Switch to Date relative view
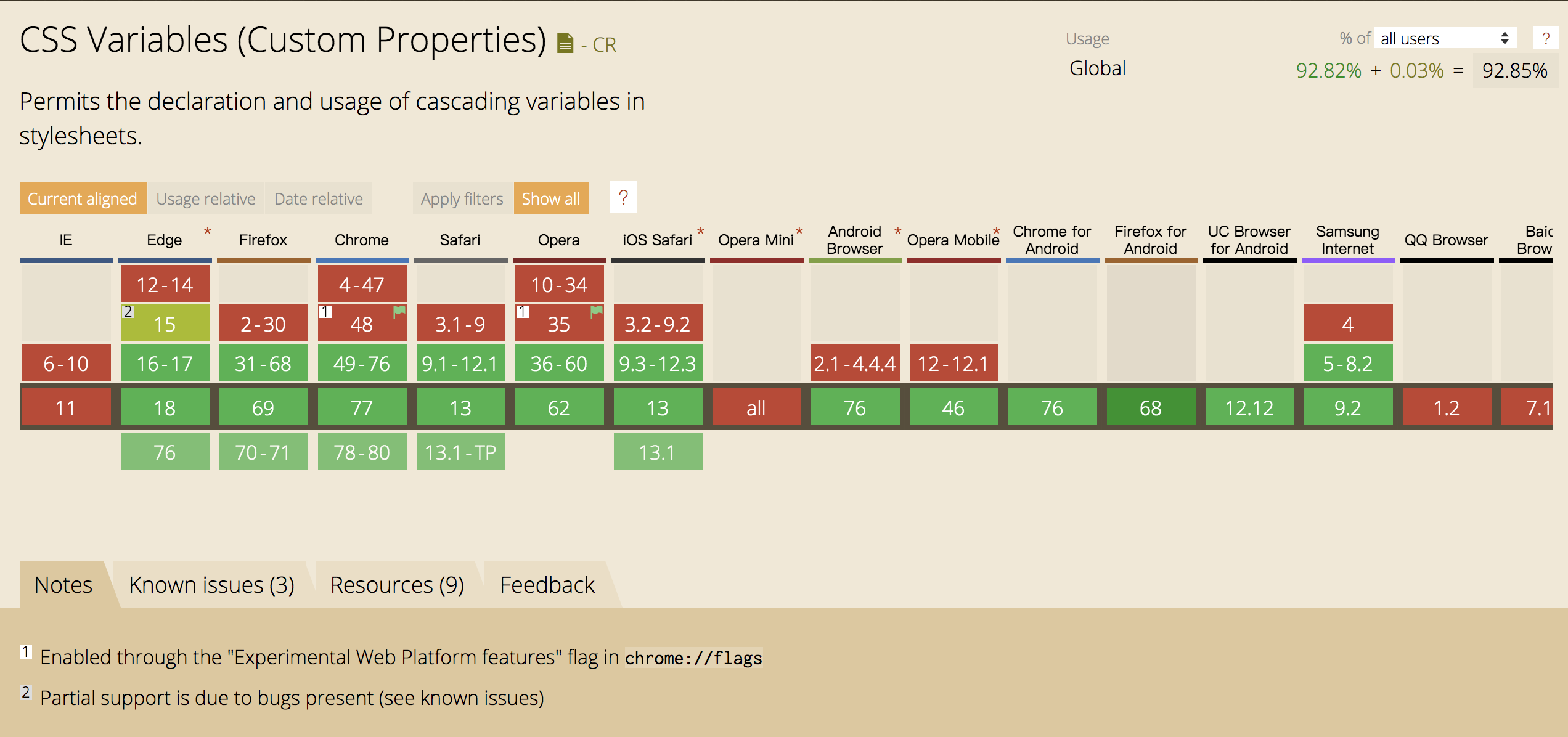The height and width of the screenshot is (737, 1568). (x=318, y=198)
